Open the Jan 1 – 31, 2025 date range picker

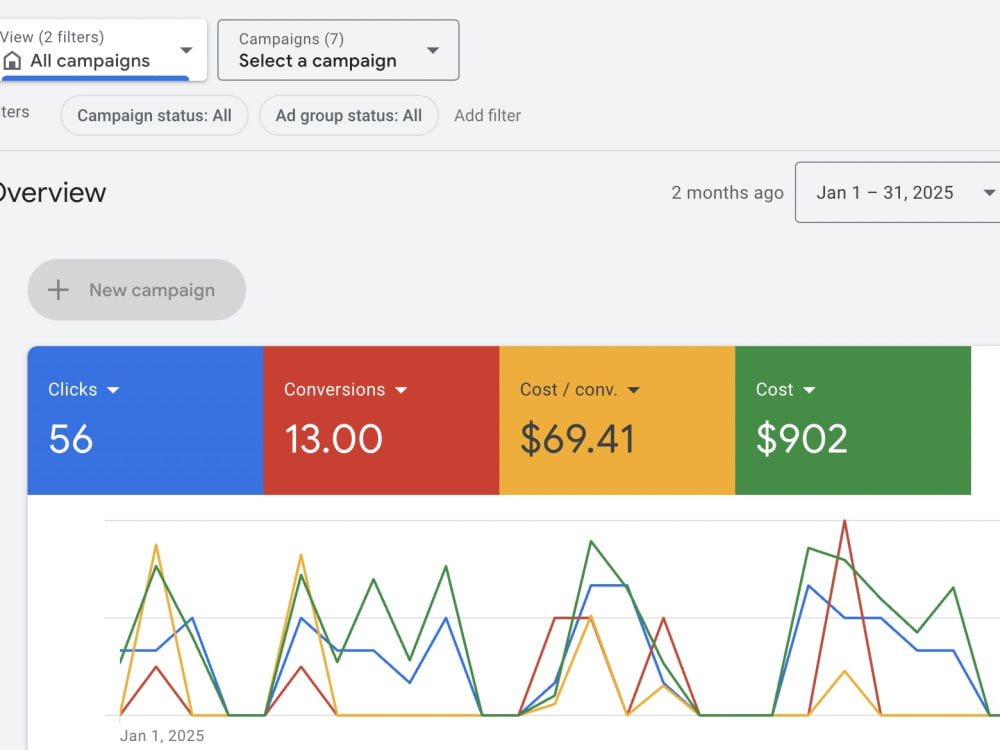pyautogui.click(x=897, y=193)
